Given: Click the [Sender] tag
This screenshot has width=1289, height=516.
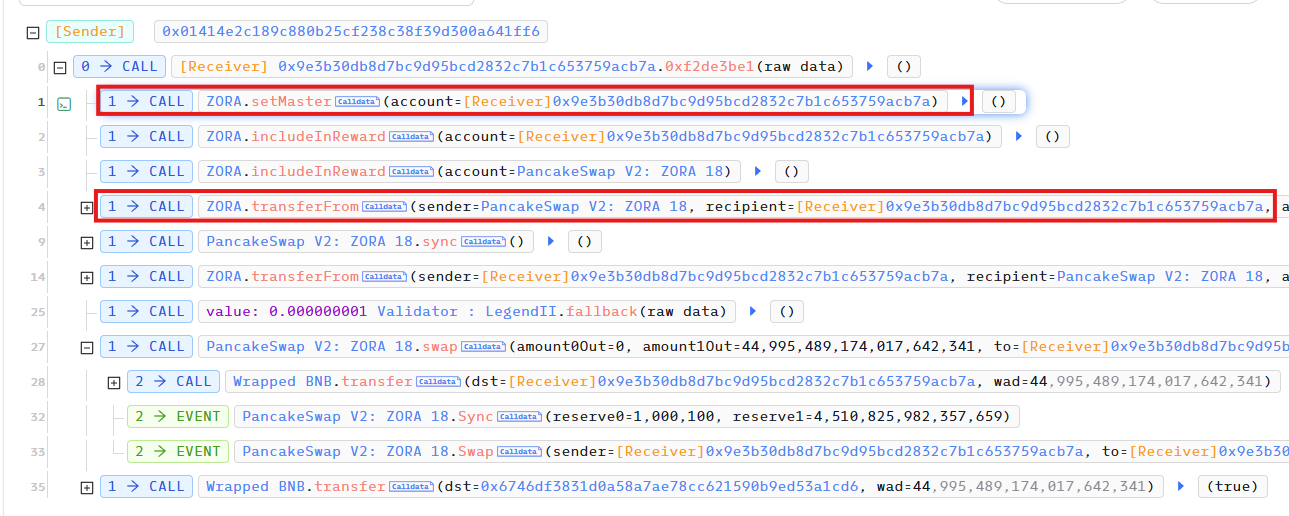Looking at the screenshot, I should [x=90, y=32].
